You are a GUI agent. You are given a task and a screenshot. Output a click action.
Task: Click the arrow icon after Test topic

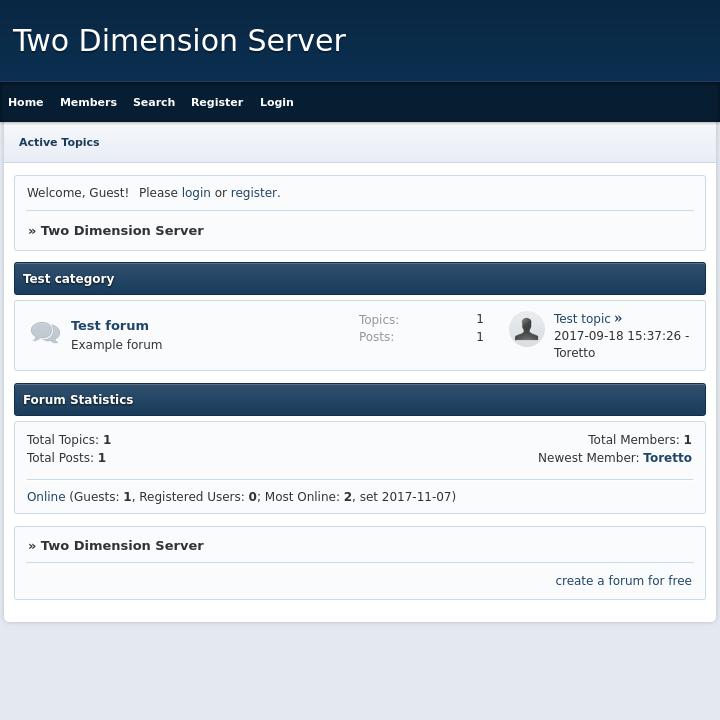tap(618, 318)
